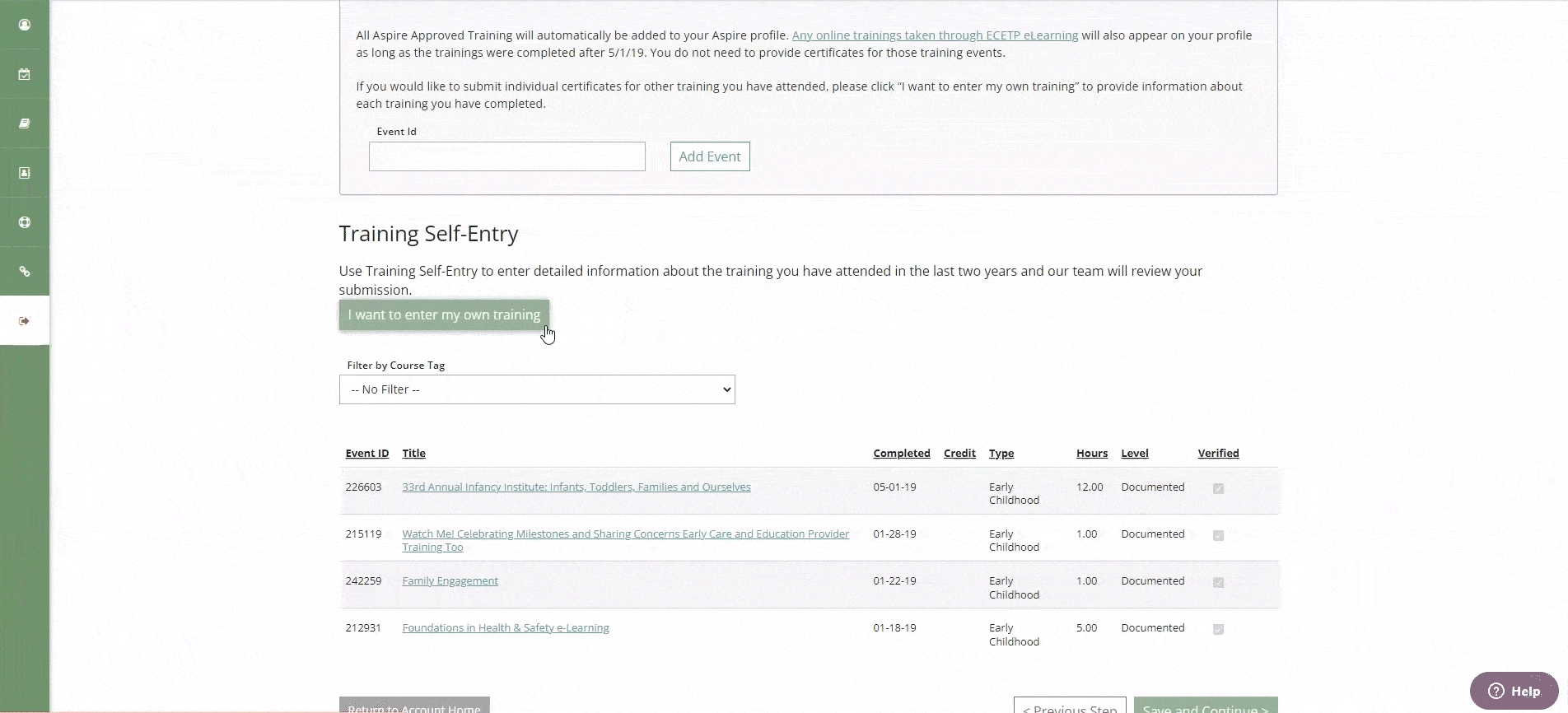Sort table by Completed column header
The image size is (1568, 713).
(901, 454)
